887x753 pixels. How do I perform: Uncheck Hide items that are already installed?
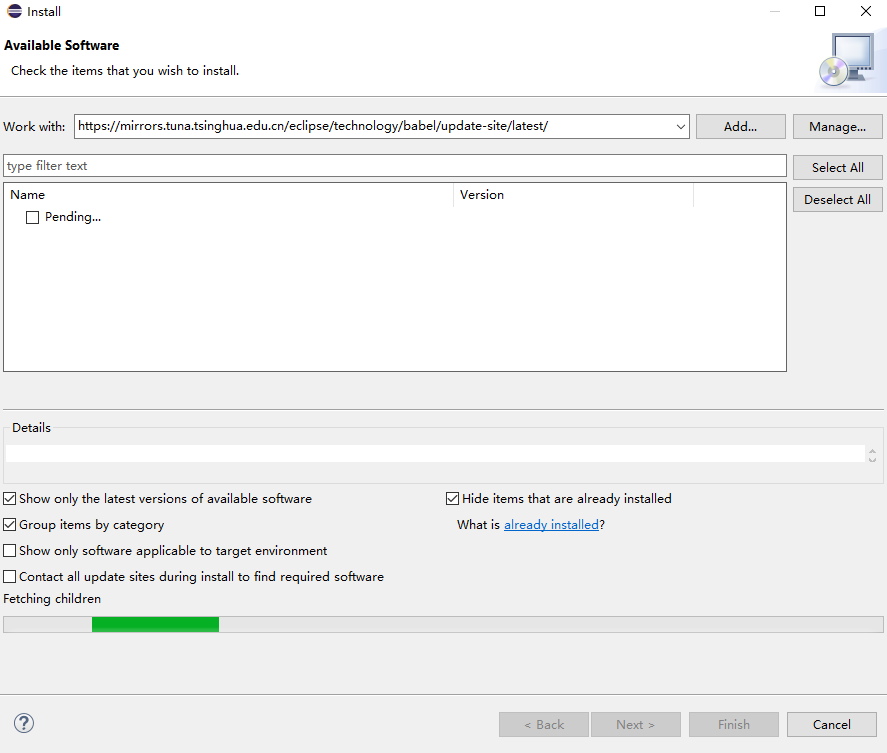[x=453, y=498]
